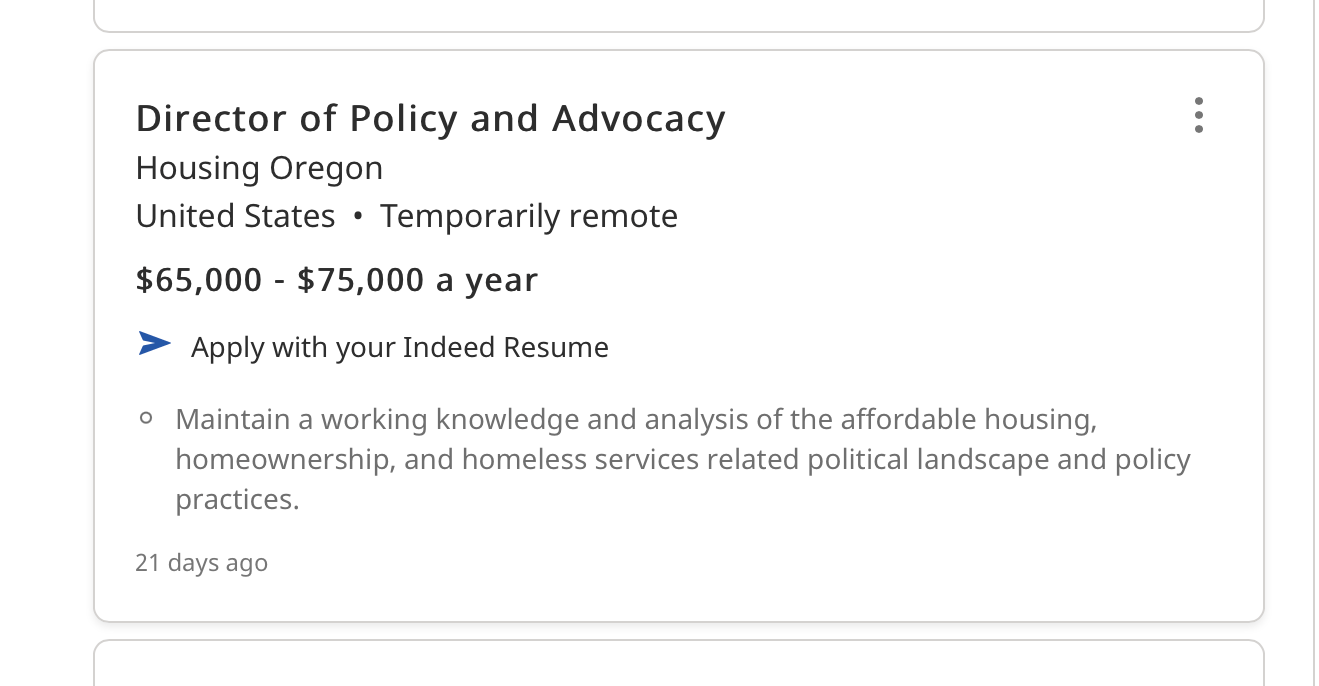Viewport: 1319px width, 686px height.
Task: Select the partially visible job card above
Action: tap(678, 14)
